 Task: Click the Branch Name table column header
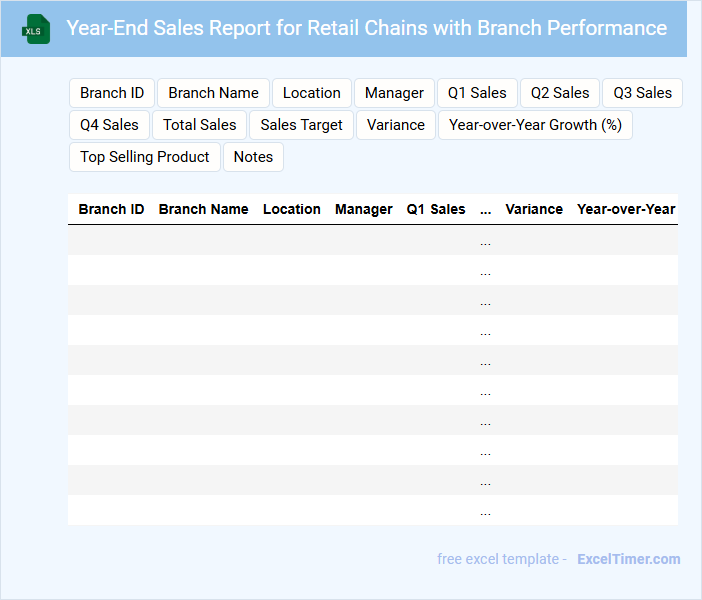(x=203, y=209)
